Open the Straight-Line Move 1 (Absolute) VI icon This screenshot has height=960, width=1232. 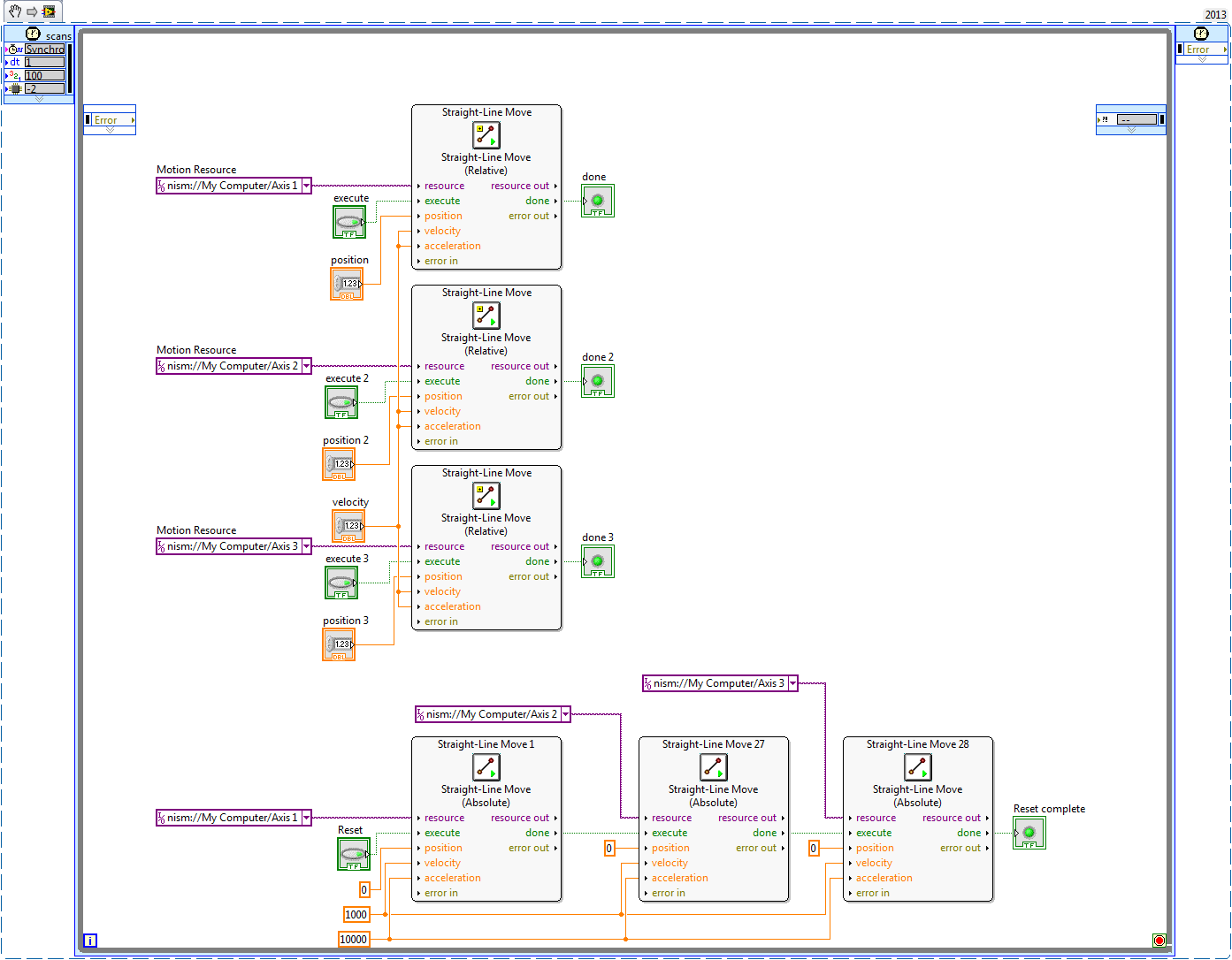[486, 767]
